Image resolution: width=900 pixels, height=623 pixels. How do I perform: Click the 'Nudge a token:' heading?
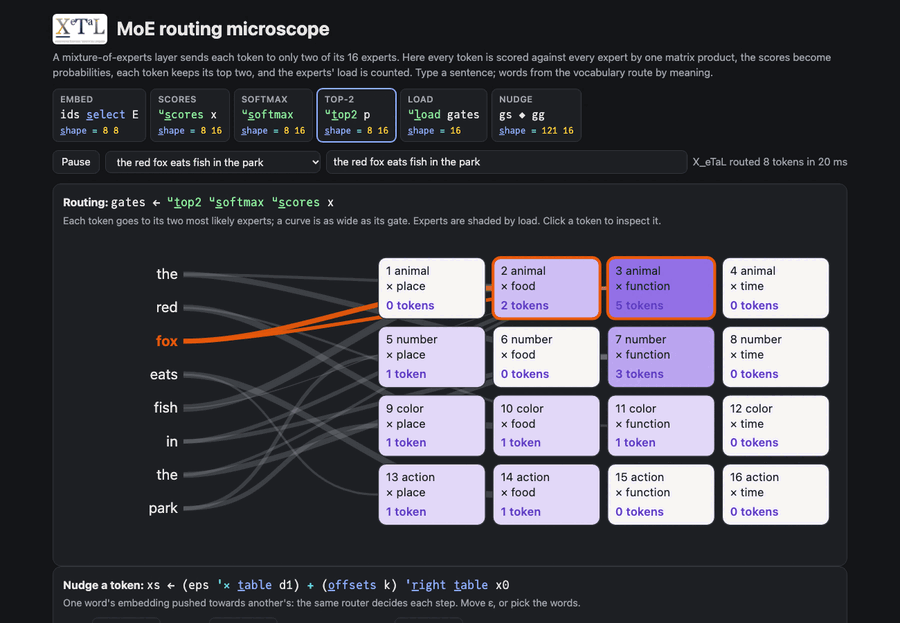(x=103, y=585)
